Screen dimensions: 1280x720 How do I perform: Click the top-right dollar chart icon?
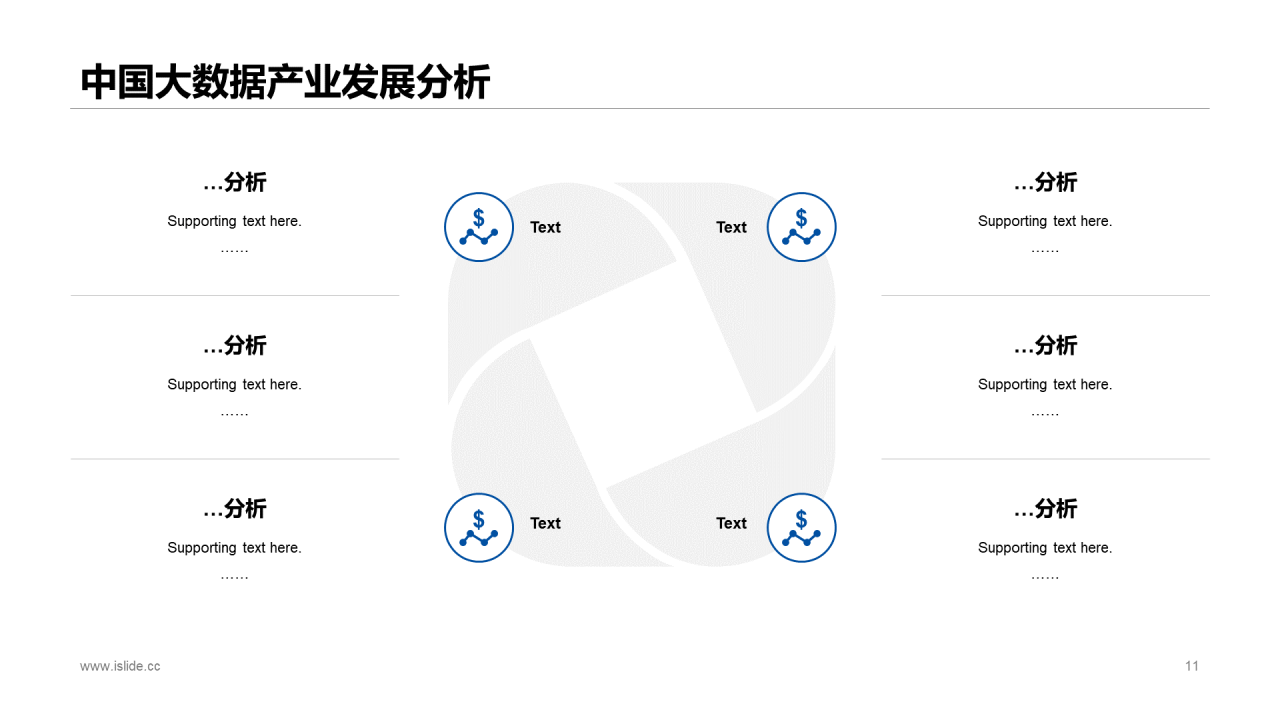801,227
